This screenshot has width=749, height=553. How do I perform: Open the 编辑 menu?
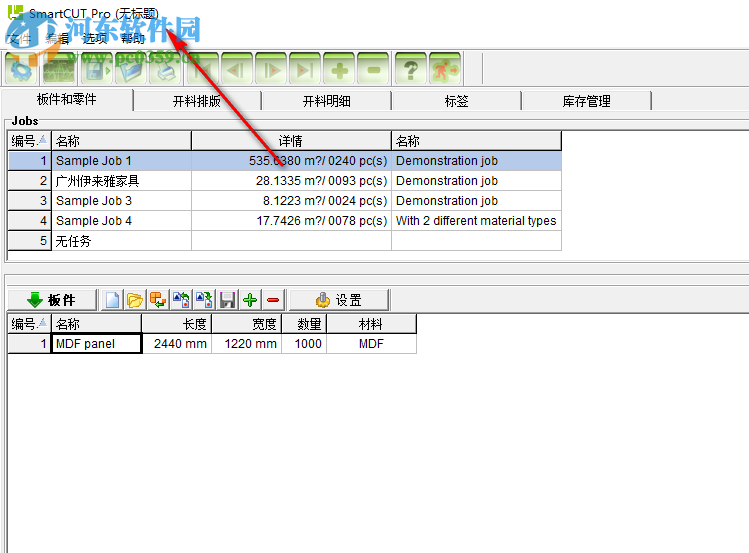57,39
